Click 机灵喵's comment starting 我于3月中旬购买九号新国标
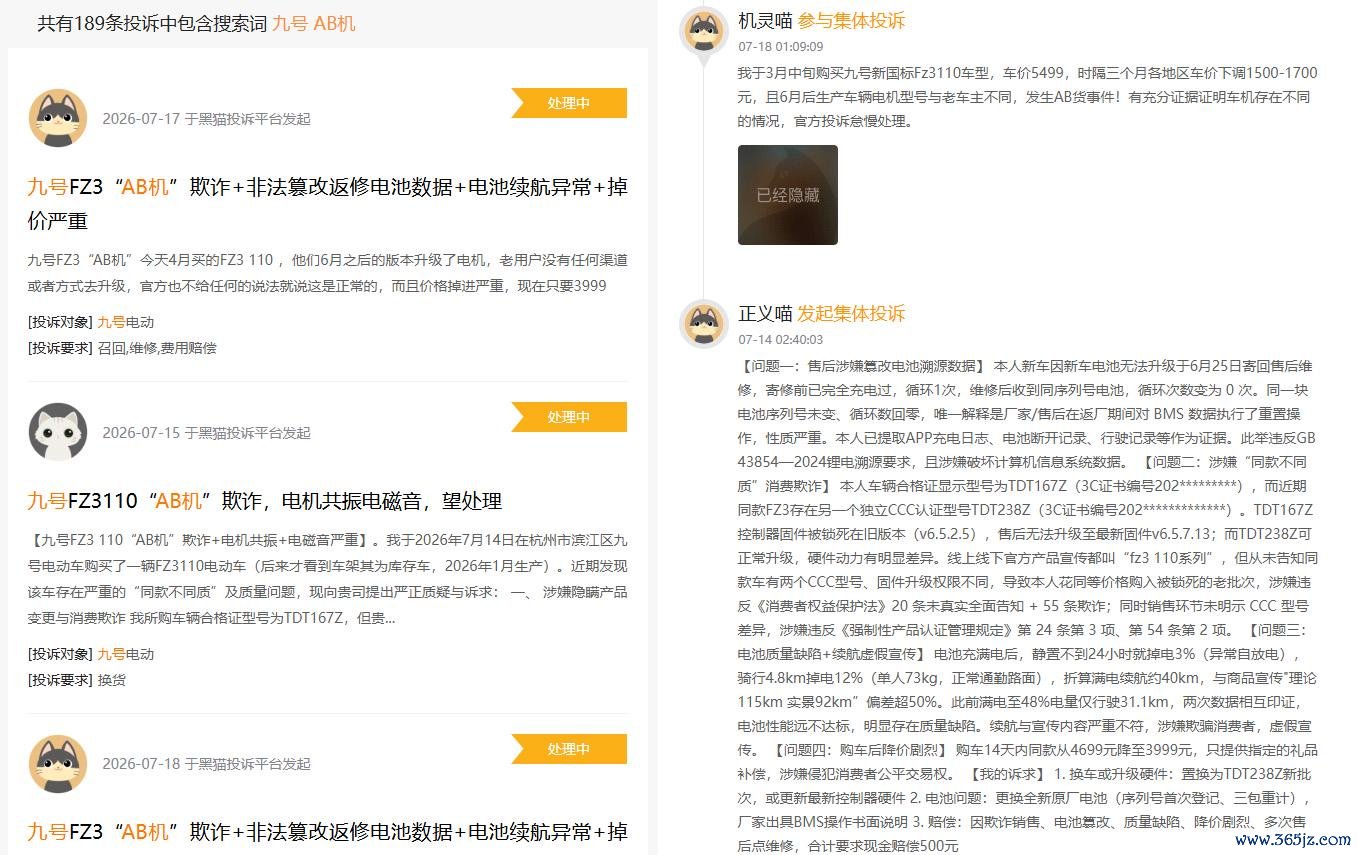Screen dimensions: 1358x855 pyautogui.click(x=1028, y=97)
